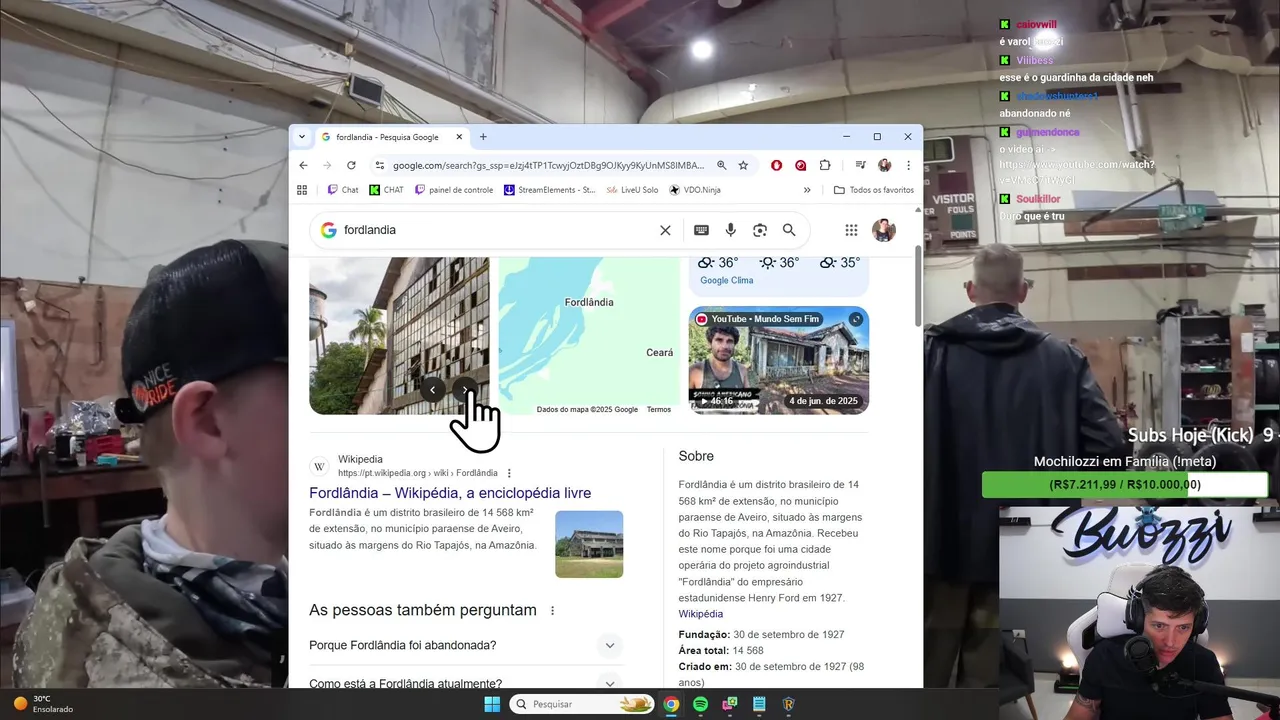1280x720 pixels.
Task: Open new tab with plus button
Action: coord(483,137)
